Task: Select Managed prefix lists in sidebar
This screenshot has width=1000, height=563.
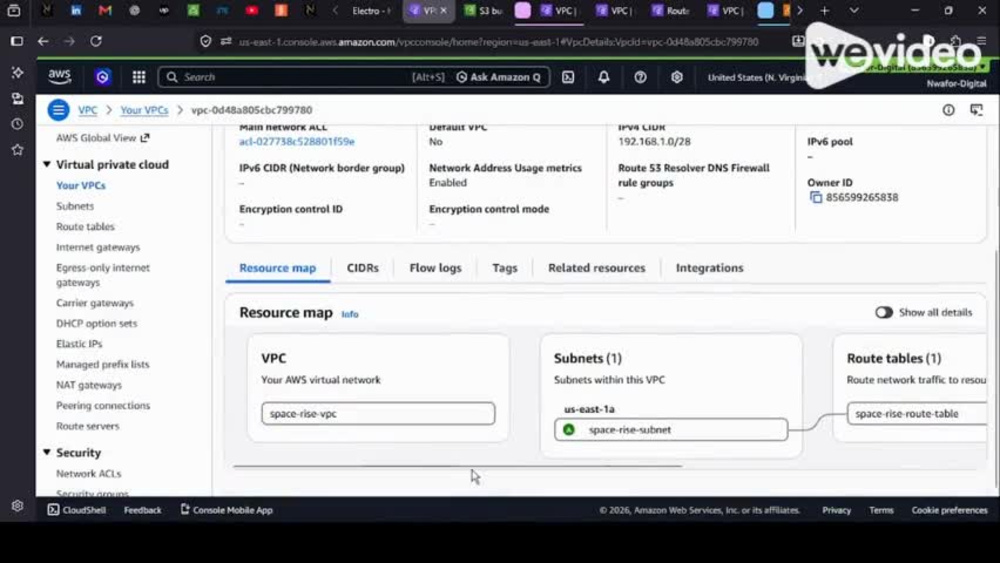Action: [x=103, y=364]
